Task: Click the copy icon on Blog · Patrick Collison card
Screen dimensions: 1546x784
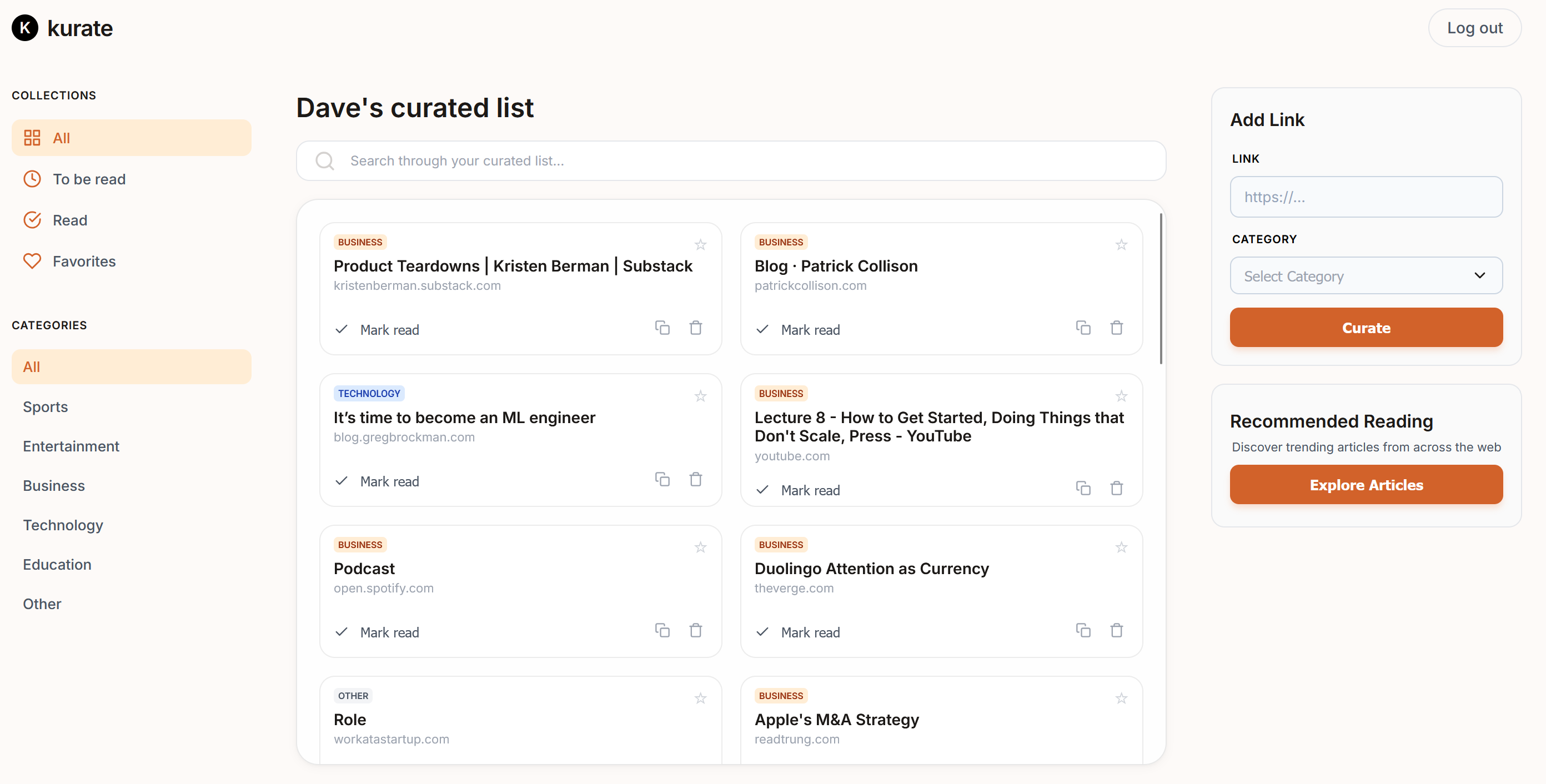Action: click(x=1083, y=328)
